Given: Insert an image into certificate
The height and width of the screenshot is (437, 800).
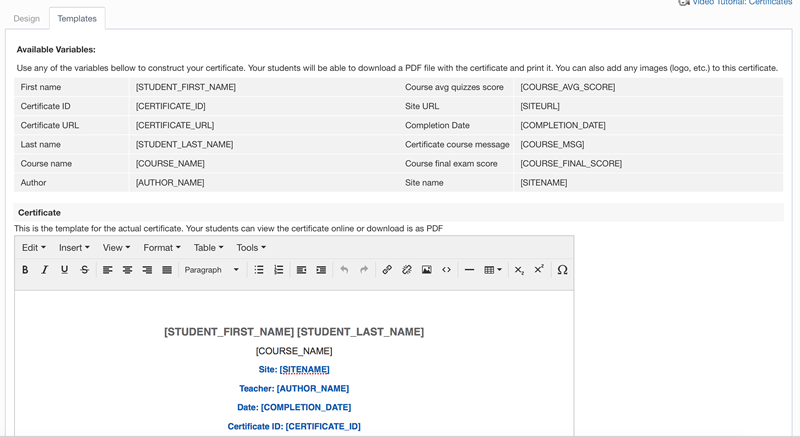Looking at the screenshot, I should (427, 270).
